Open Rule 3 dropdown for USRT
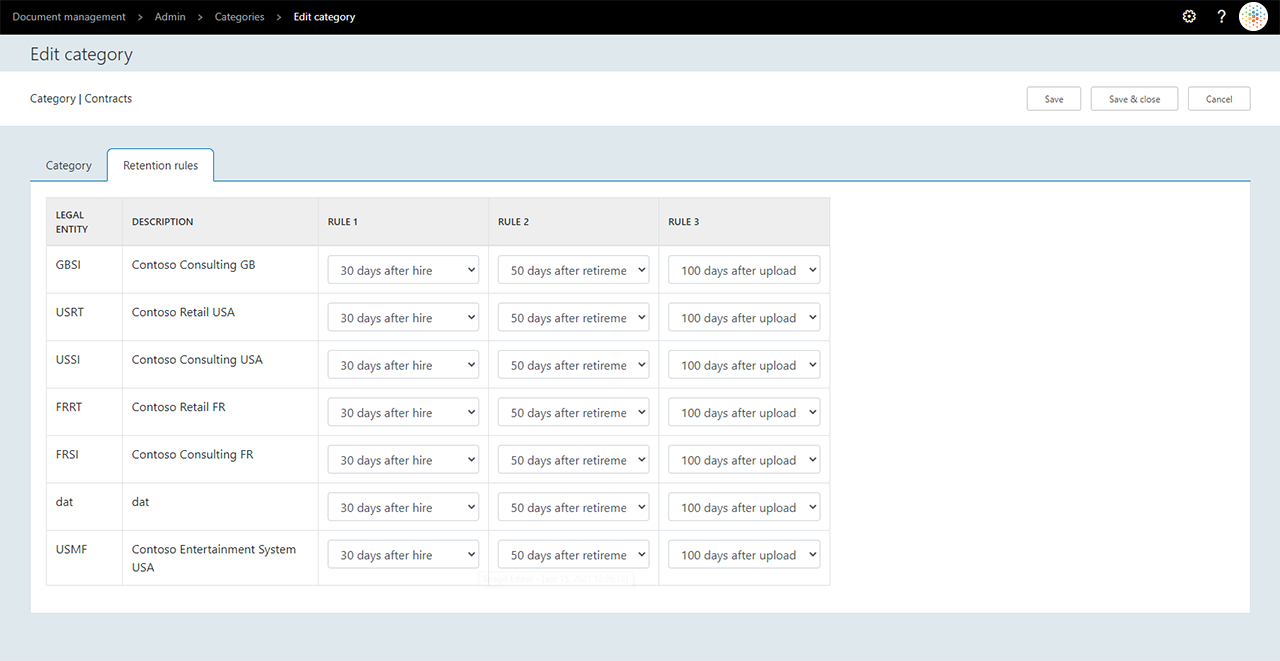Screen dimensions: 1280x661 click(x=744, y=318)
